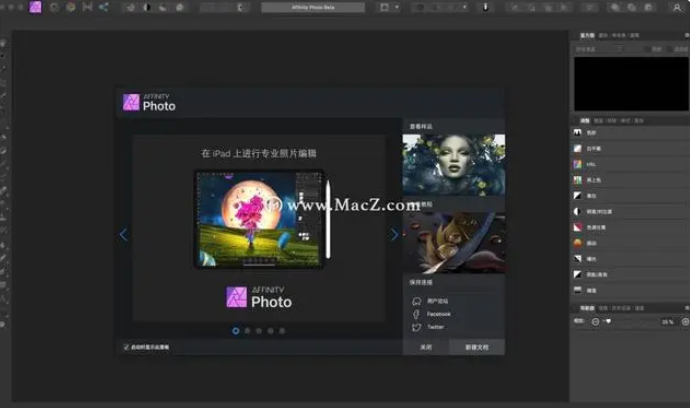Click navigator zoom out minus button
Viewport: 690px width, 408px height.
[595, 322]
